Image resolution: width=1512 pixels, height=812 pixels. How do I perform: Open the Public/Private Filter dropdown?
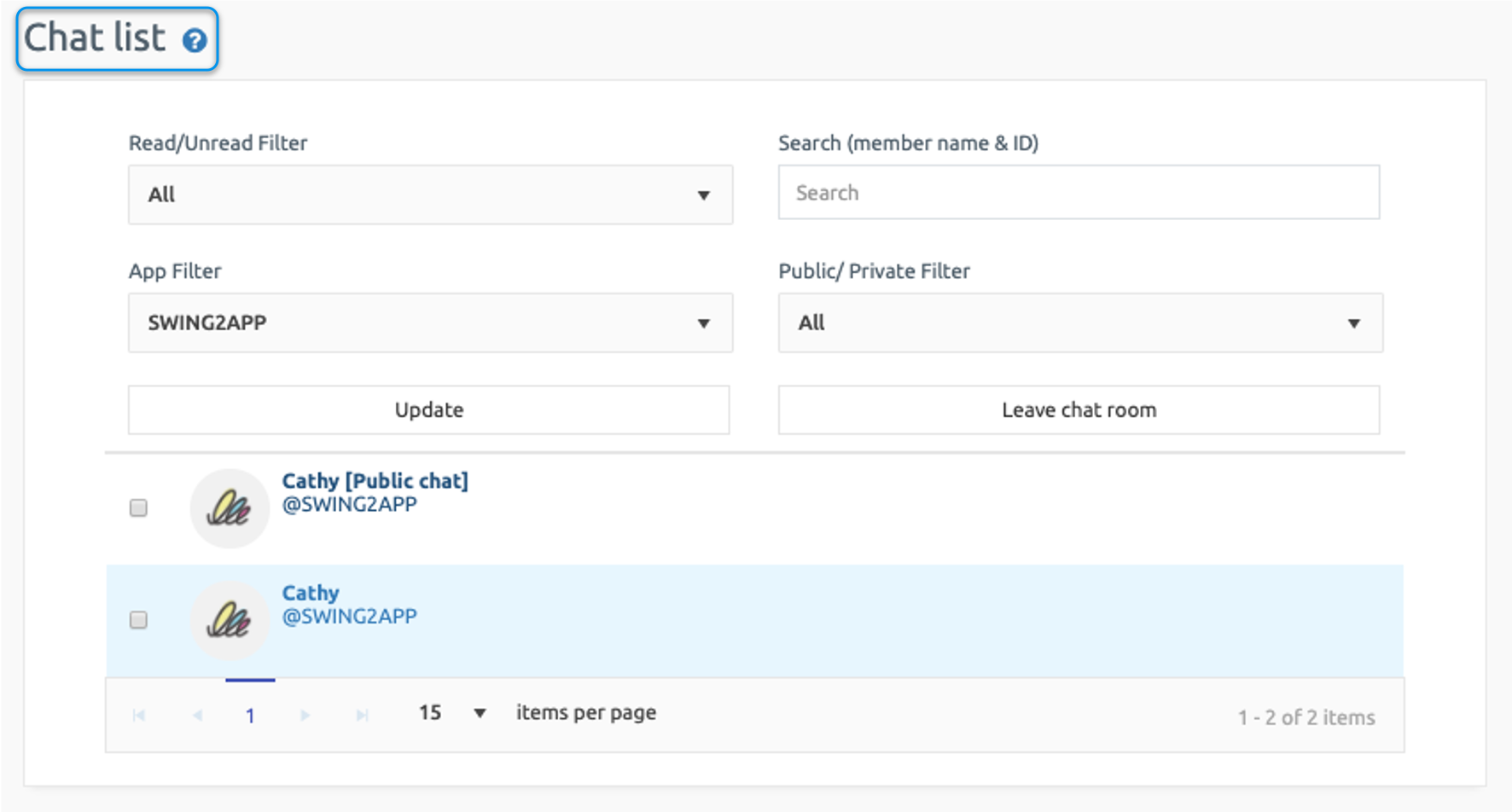pyautogui.click(x=1079, y=322)
